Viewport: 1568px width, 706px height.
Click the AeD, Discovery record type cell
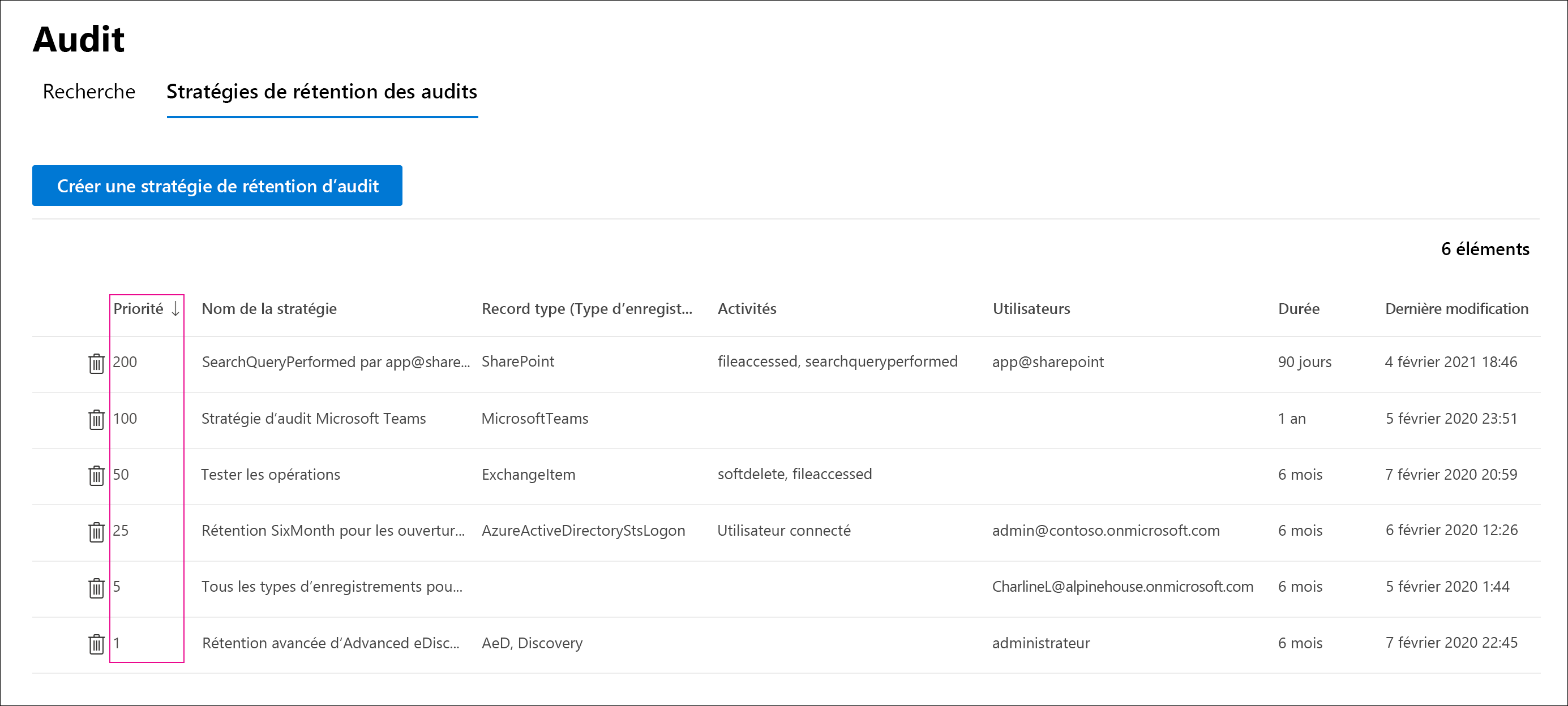(x=532, y=643)
